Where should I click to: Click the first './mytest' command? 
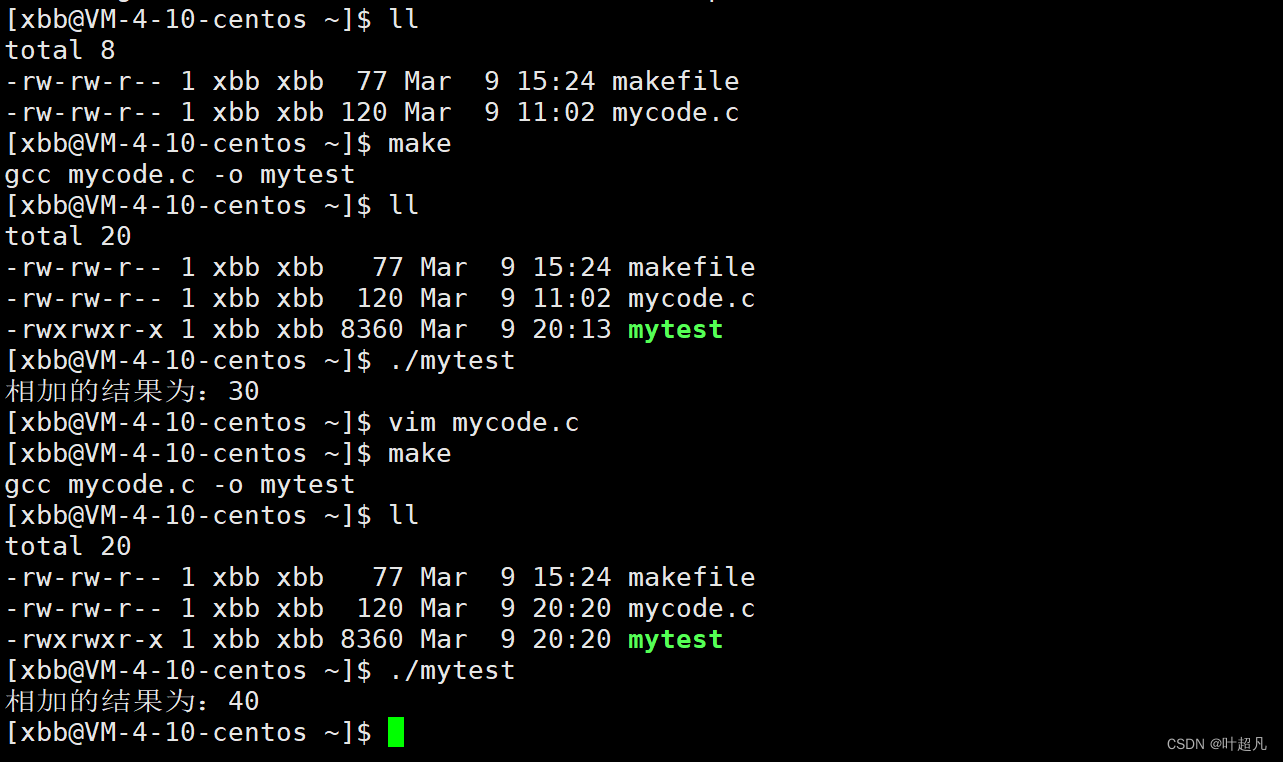(452, 360)
